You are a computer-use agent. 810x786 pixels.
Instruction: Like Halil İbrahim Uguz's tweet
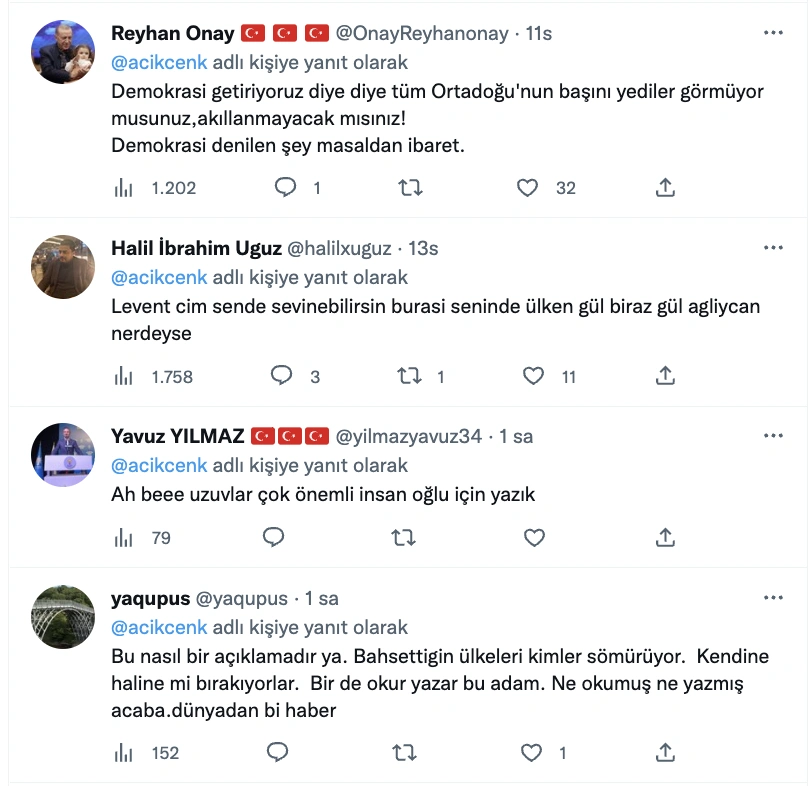click(534, 377)
